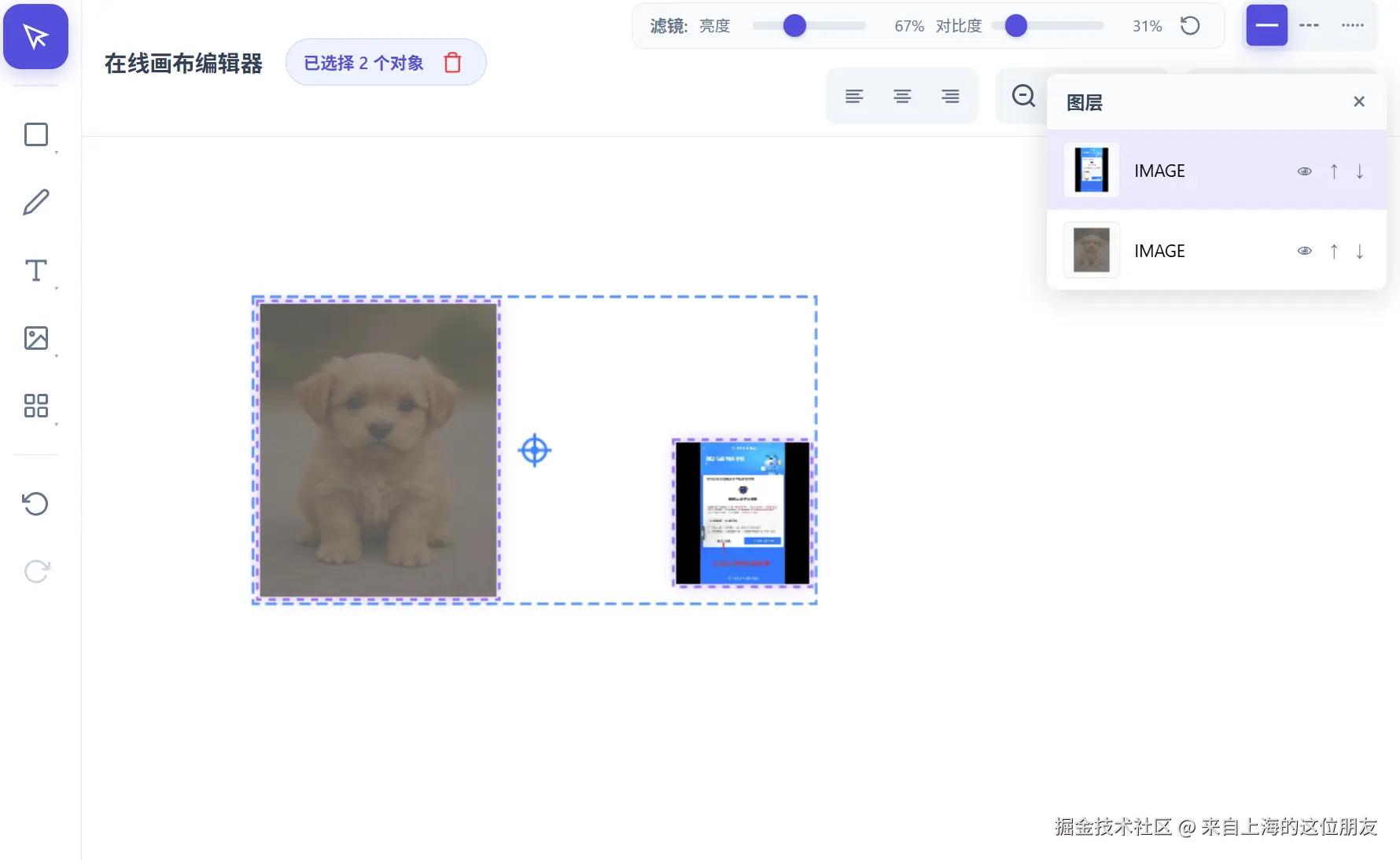Click the 在线画布编辑器 title
1400x860 pixels.
pyautogui.click(x=183, y=64)
